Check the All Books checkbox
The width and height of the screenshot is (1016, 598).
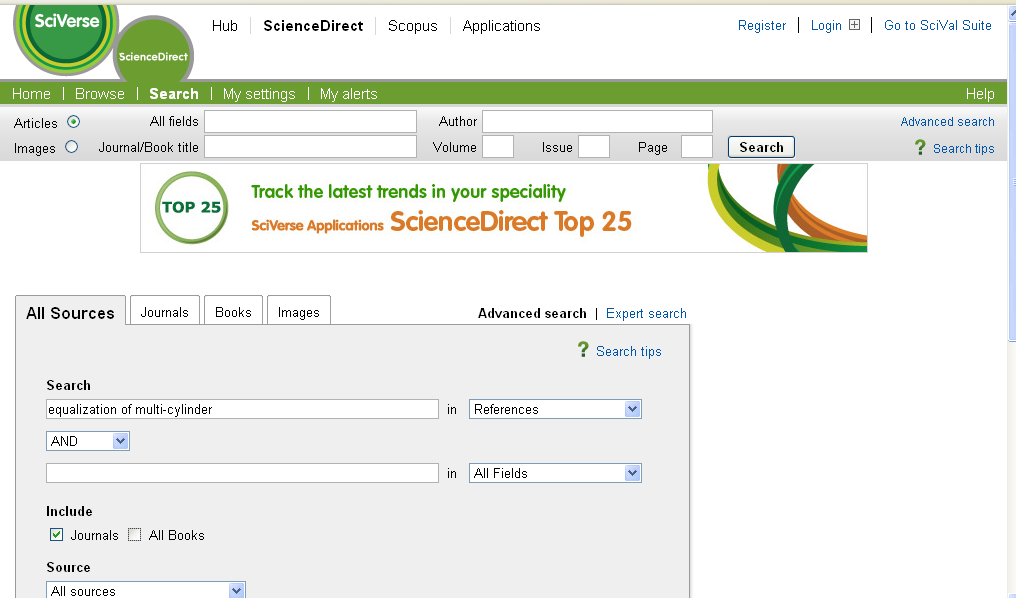[x=134, y=535]
